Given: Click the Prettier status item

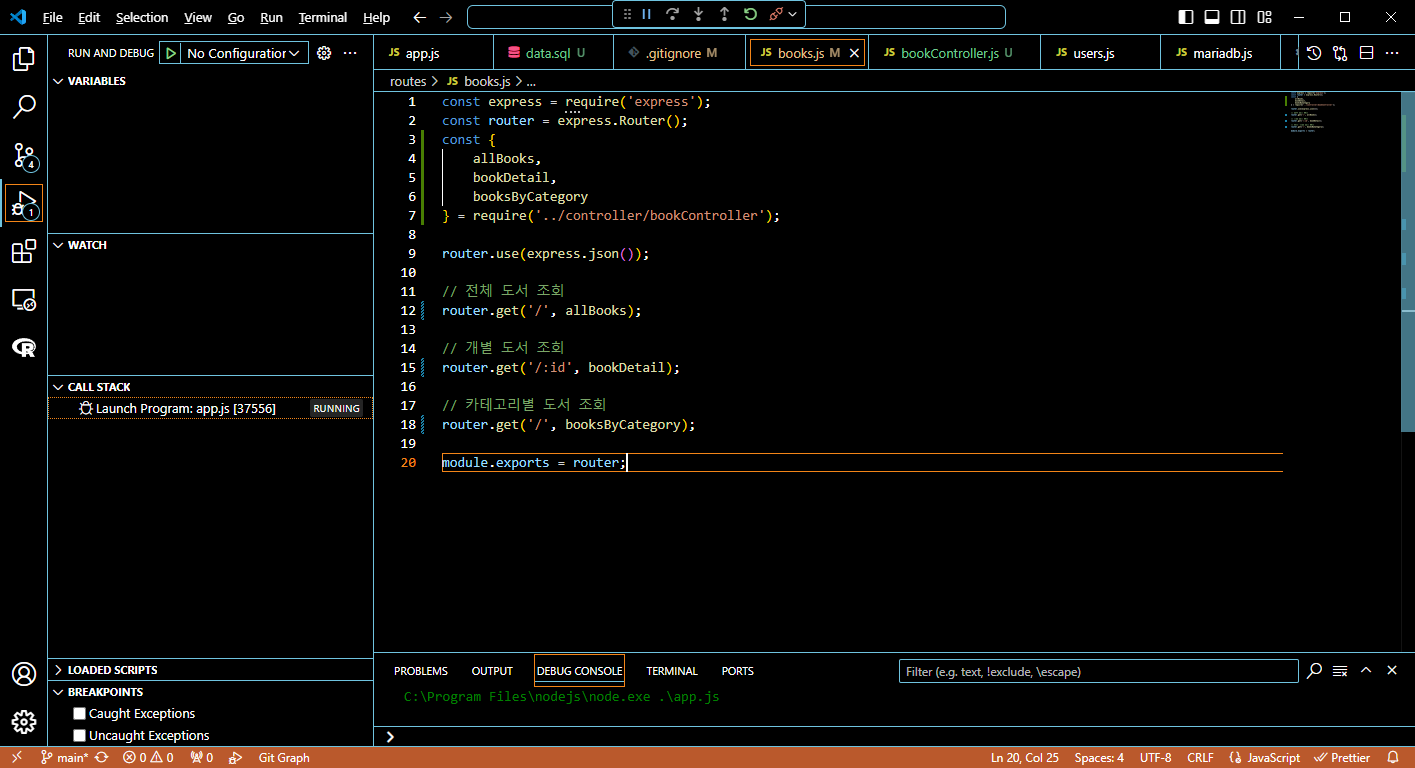Looking at the screenshot, I should (x=1343, y=758).
